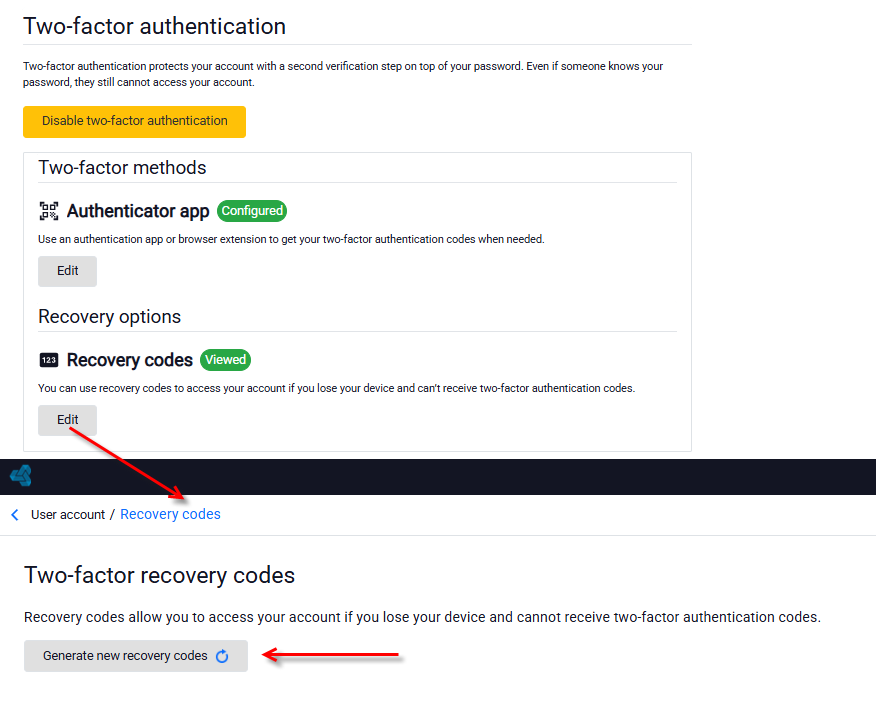This screenshot has height=706, width=876.
Task: Click the Two-factor authentication heading
Action: tap(154, 26)
